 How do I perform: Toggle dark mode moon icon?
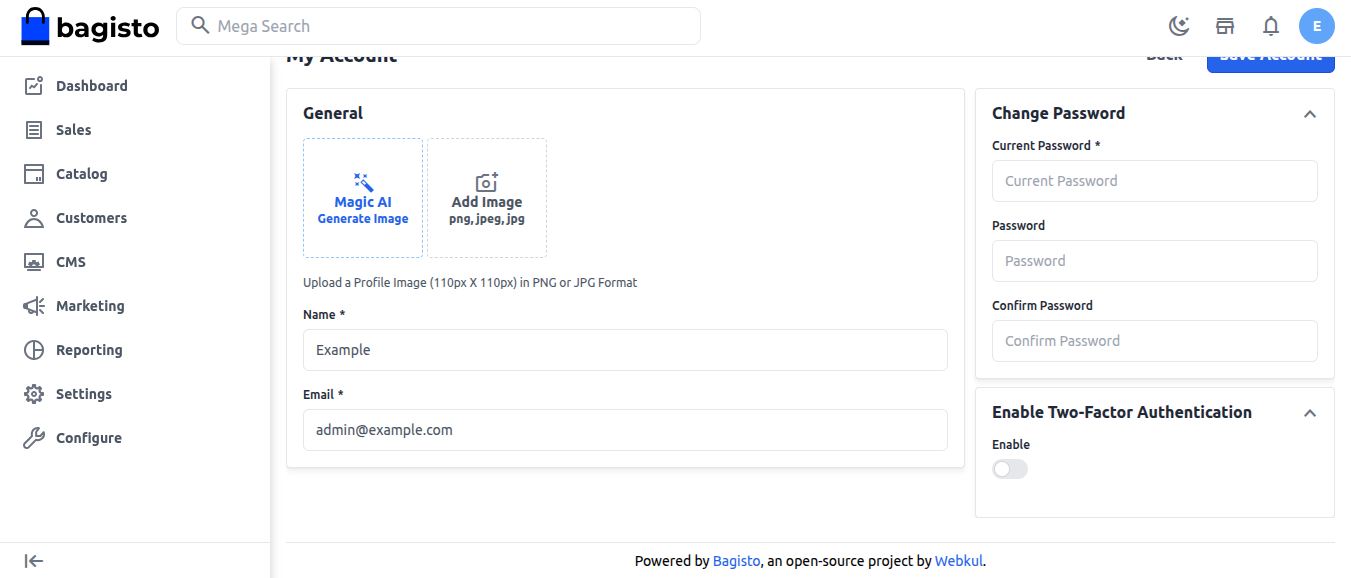(1179, 26)
